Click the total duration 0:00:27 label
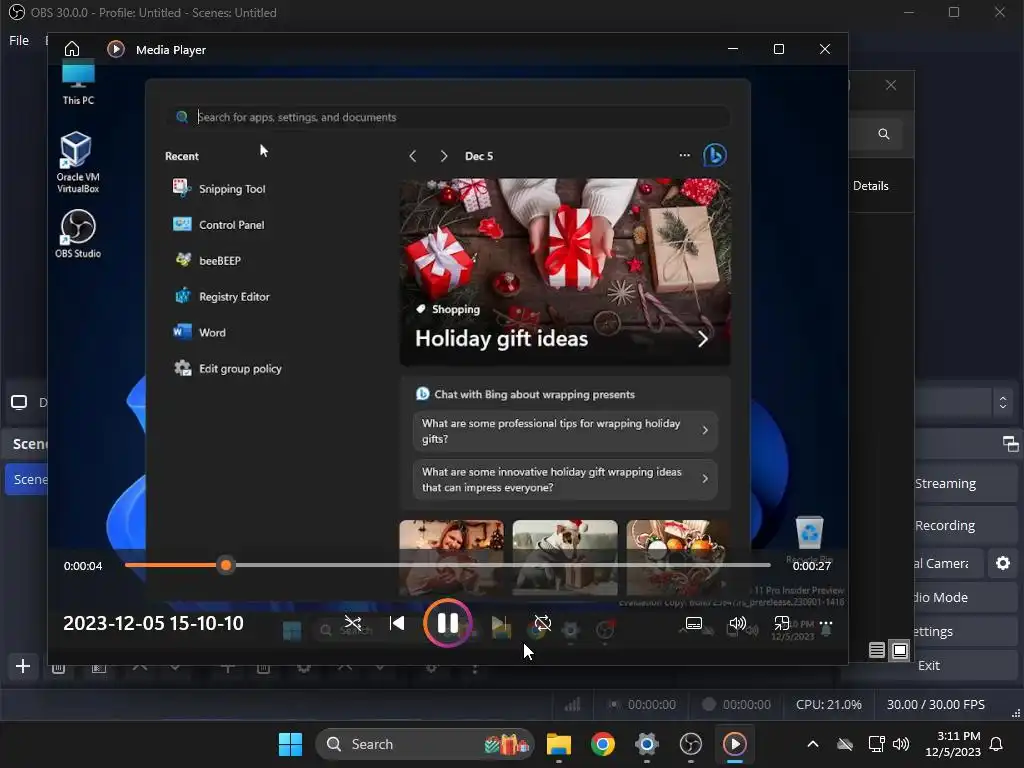This screenshot has width=1024, height=768. [812, 566]
